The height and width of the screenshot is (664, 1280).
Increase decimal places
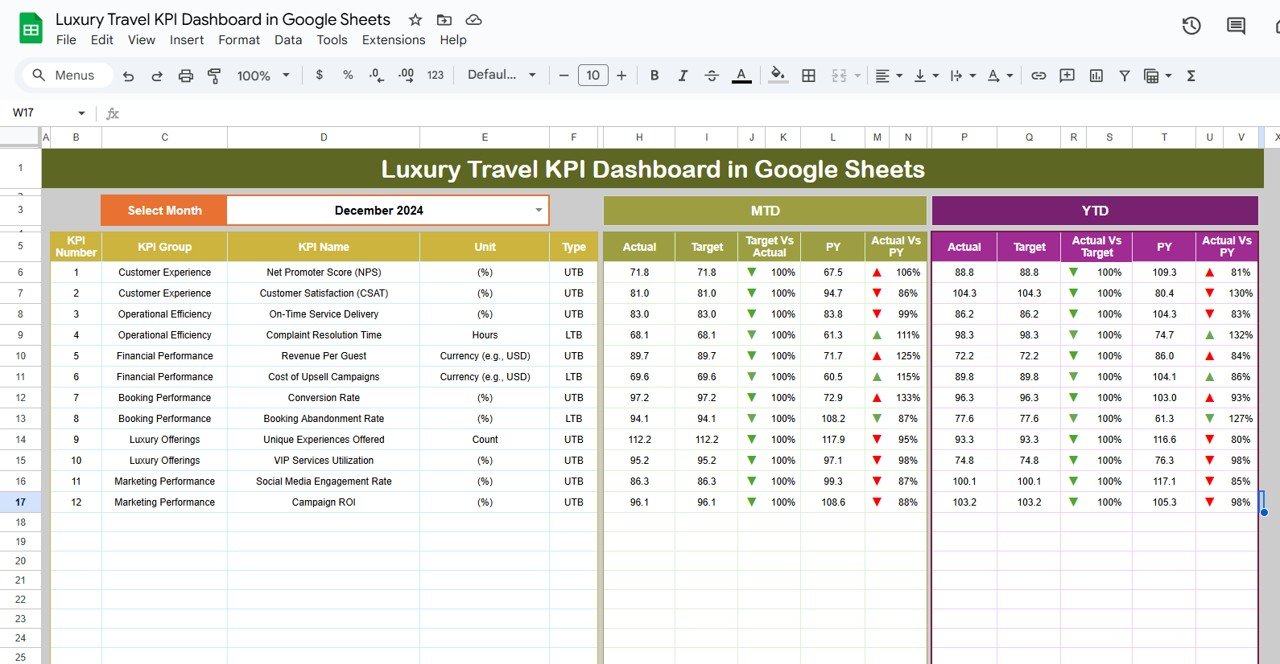[406, 75]
